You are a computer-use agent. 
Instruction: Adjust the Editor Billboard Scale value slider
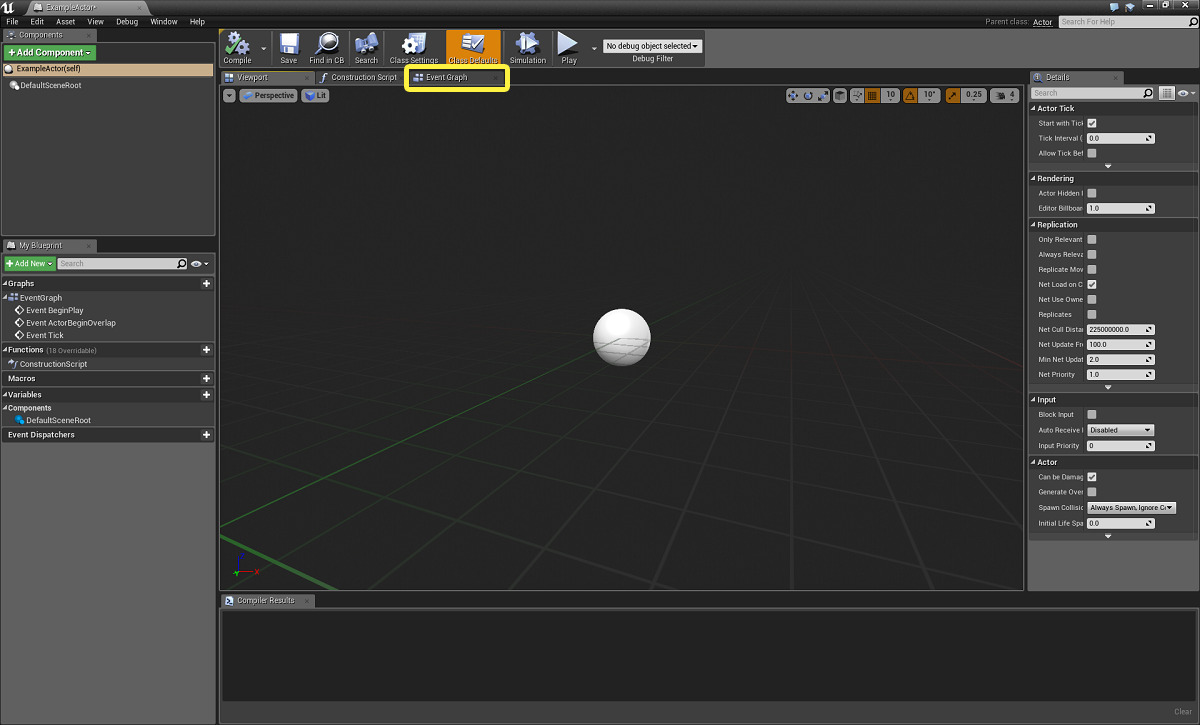point(1118,208)
